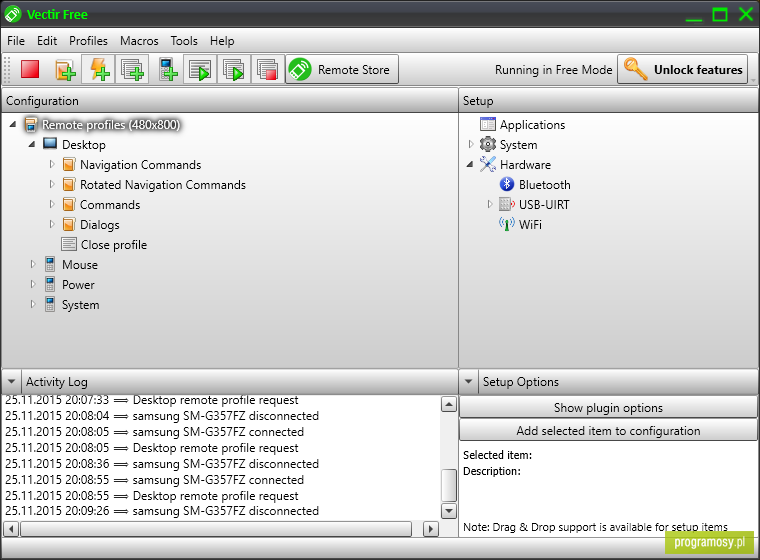Screen dimensions: 760x560
Task: Select the Applications icon in Setup
Action: (x=488, y=124)
